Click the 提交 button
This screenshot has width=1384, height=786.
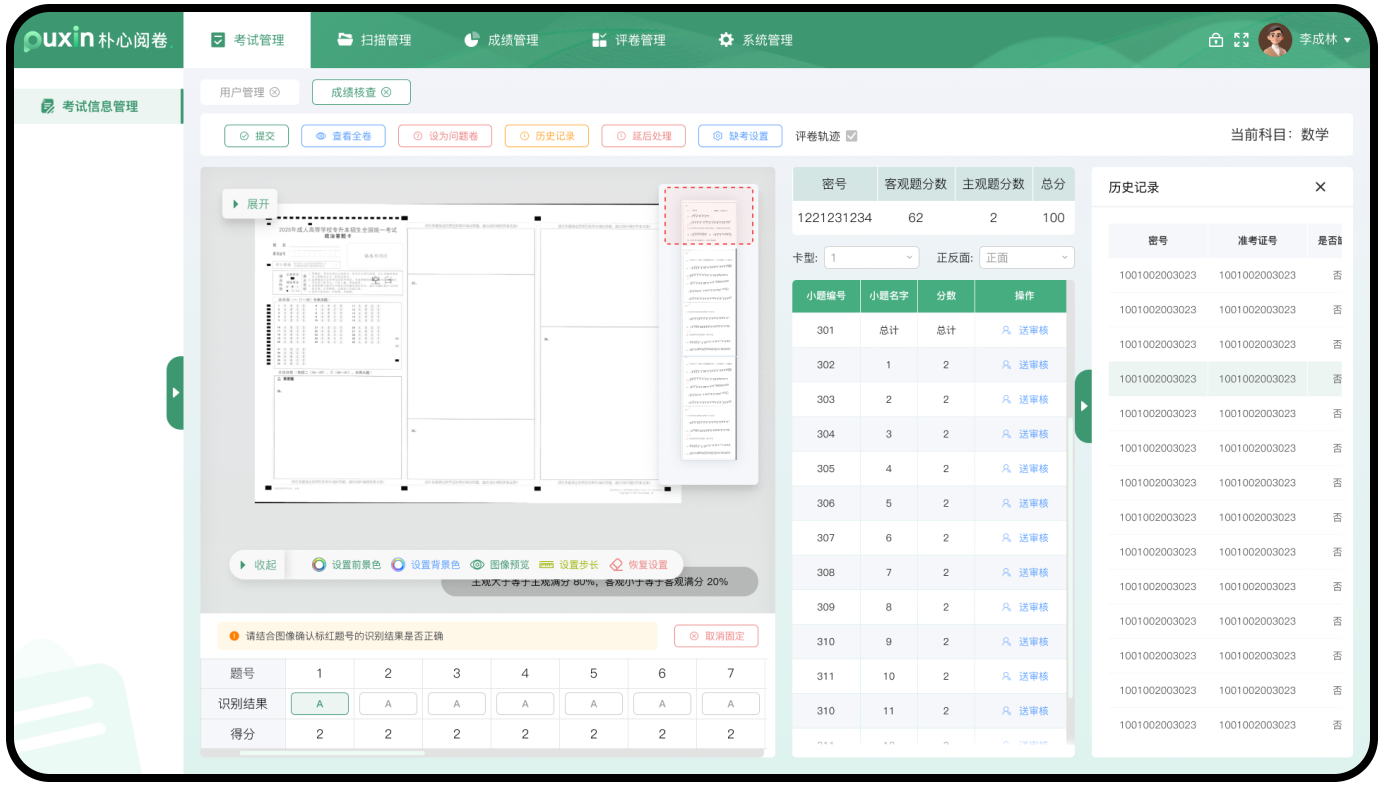256,136
